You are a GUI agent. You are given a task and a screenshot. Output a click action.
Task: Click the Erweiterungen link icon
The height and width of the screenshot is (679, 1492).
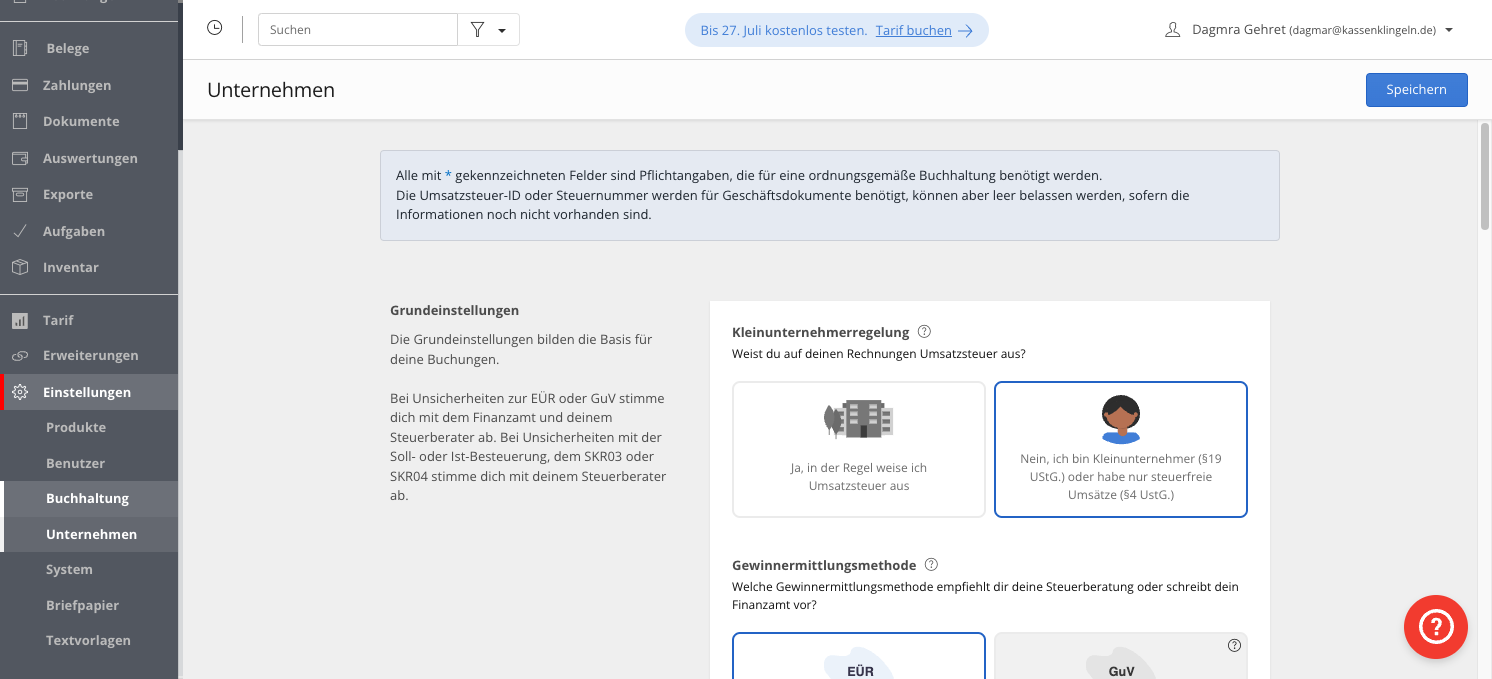19,356
